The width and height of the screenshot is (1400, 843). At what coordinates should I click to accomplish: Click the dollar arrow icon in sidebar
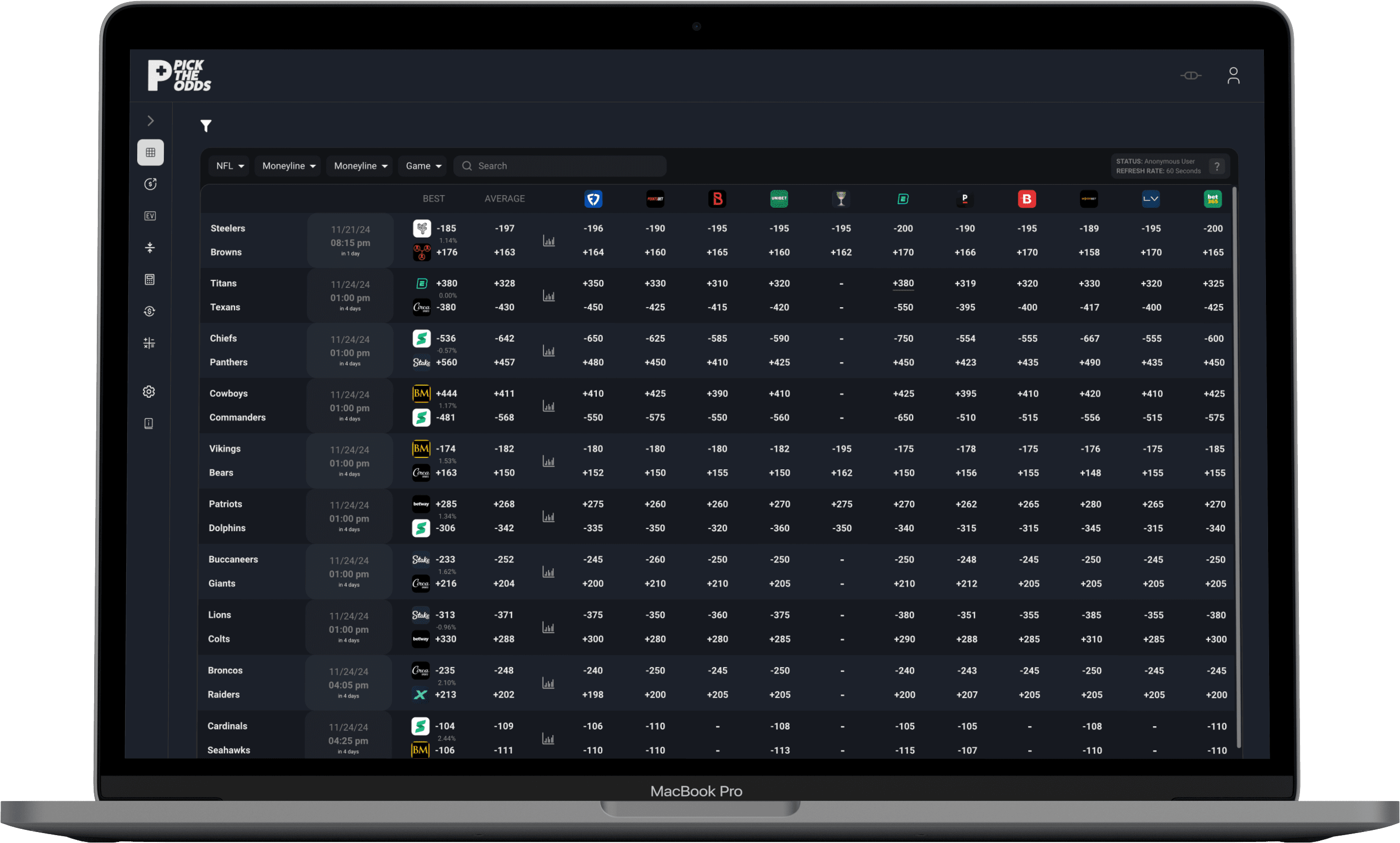(150, 184)
